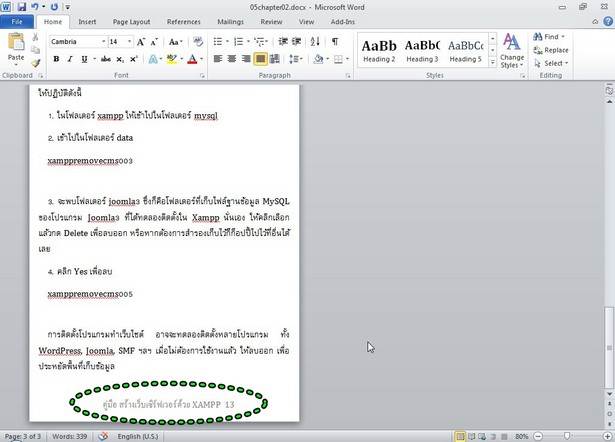Click the vertical scrollbar thumb
This screenshot has width=615, height=442.
point(609,347)
